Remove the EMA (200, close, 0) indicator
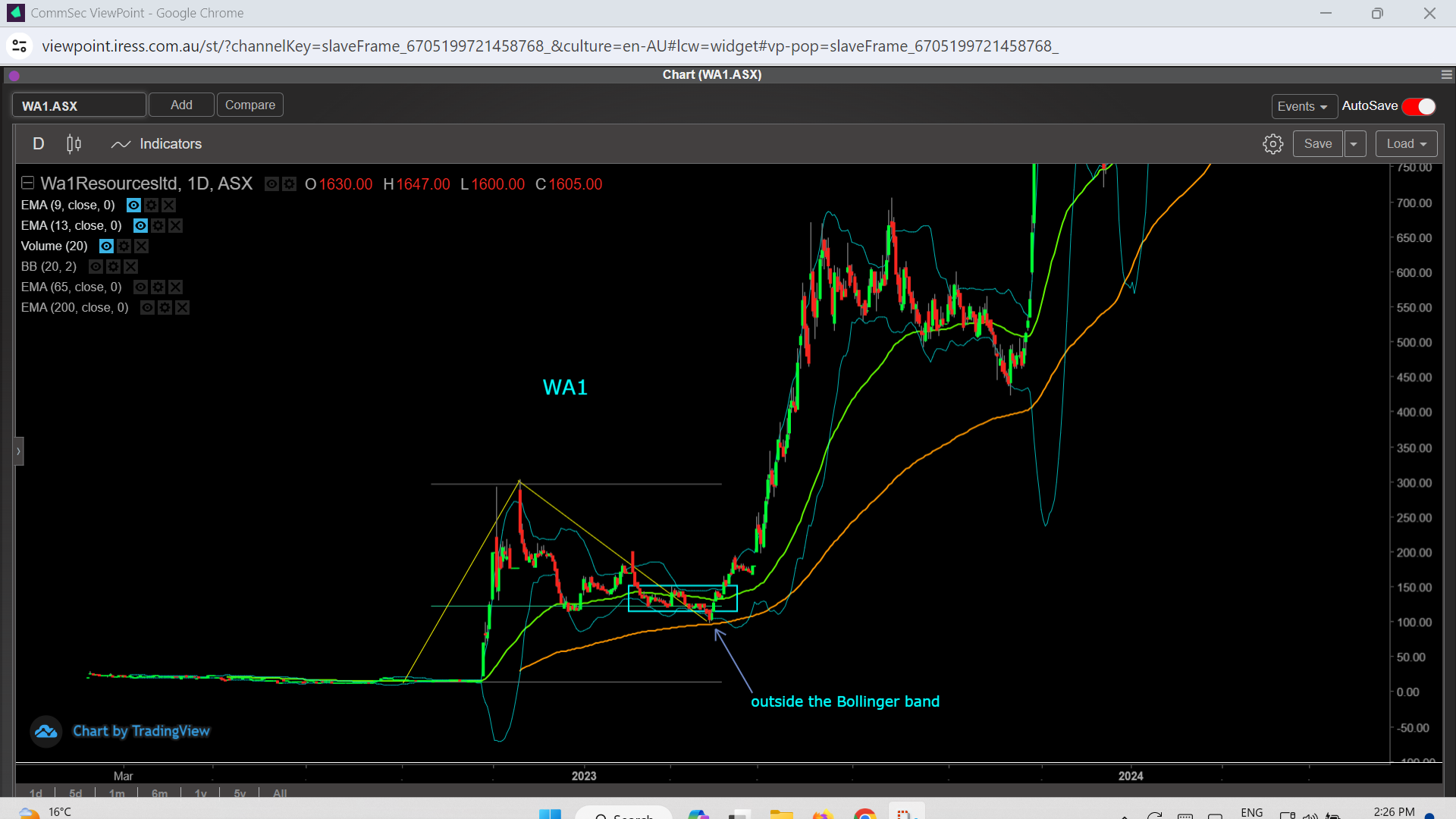The height and width of the screenshot is (819, 1456). click(182, 307)
